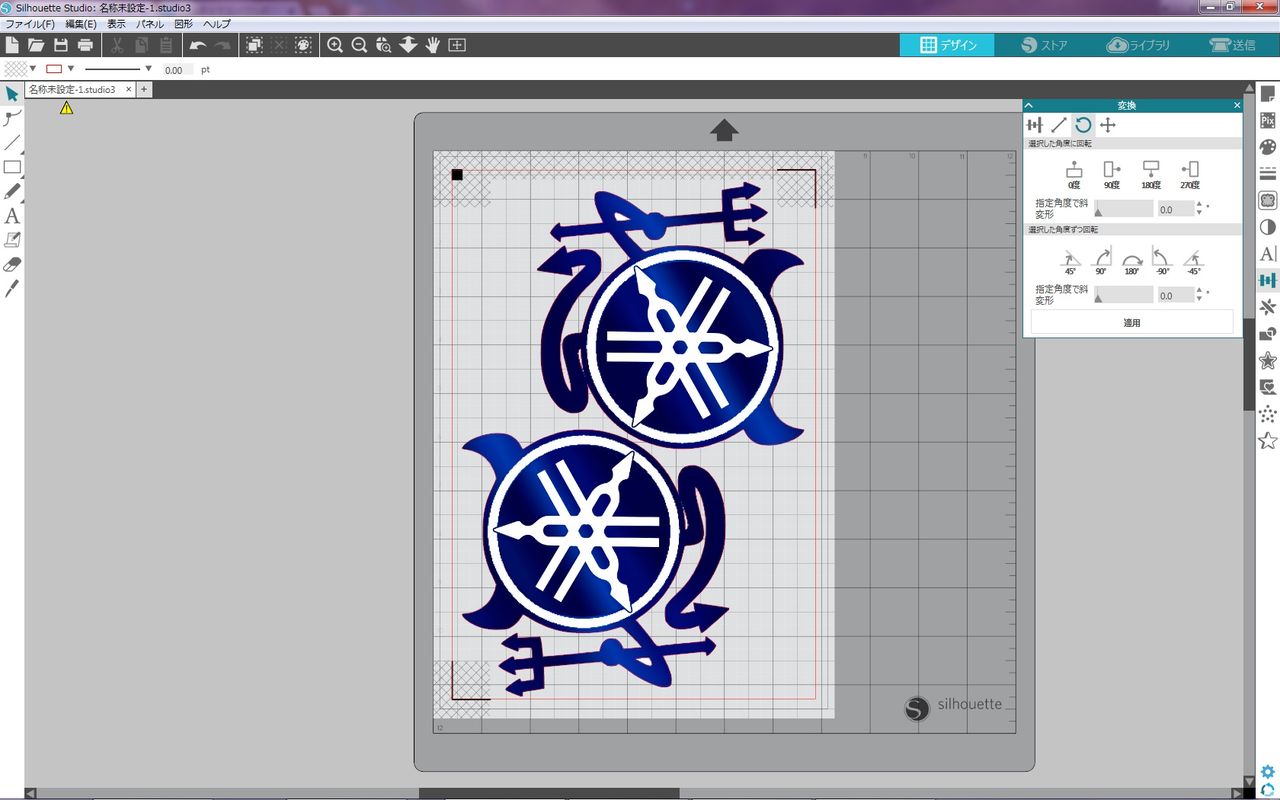Viewport: 1280px width, 800px height.
Task: Switch to the Move tab in transform panel
Action: pyautogui.click(x=1108, y=125)
